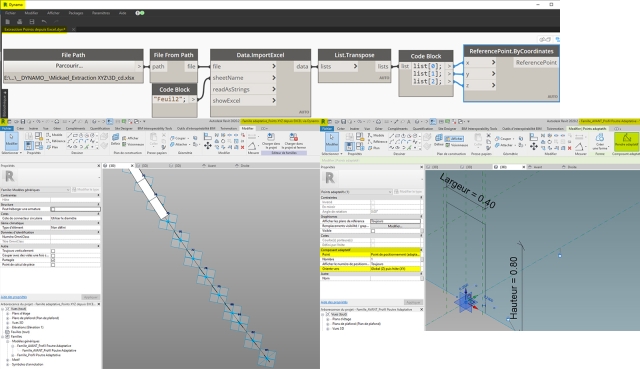Toggle Visible checkbox in right Revit properties

(x=373, y=231)
